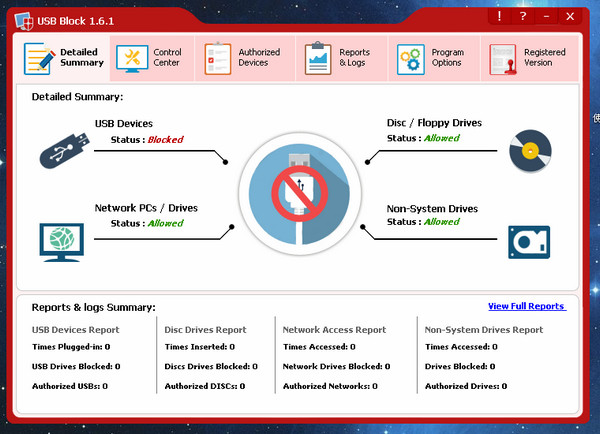Click Drives Blocked: 0 under Non-System Drives Report
This screenshot has width=600, height=434.
point(460,366)
